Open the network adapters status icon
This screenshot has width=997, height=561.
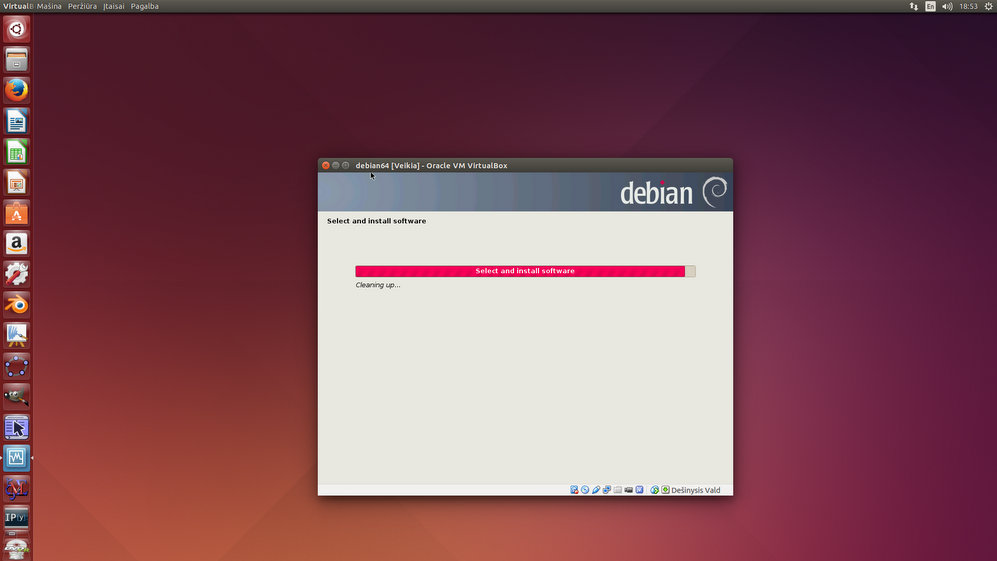[x=607, y=490]
